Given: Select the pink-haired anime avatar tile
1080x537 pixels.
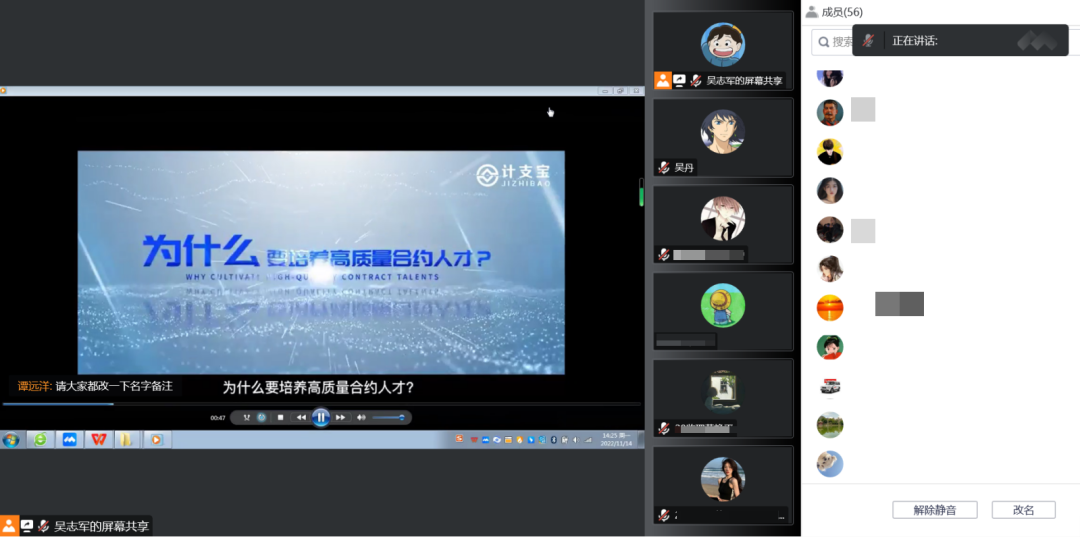Looking at the screenshot, I should coord(723,218).
